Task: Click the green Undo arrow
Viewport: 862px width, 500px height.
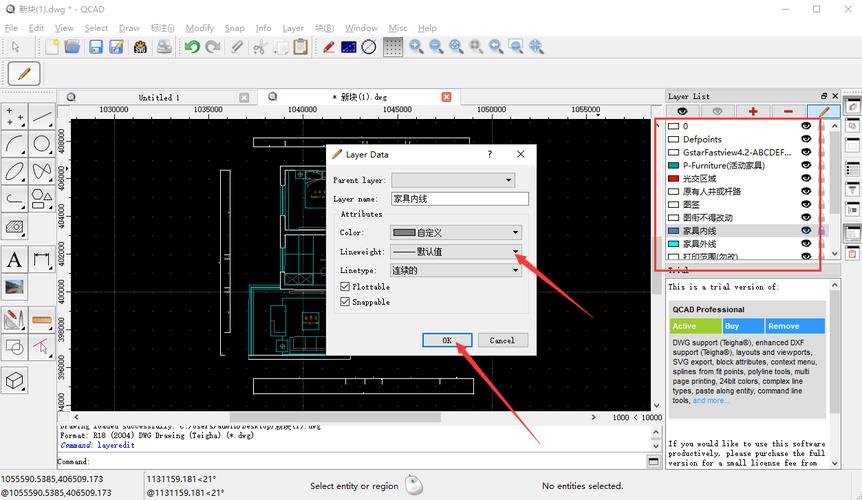Action: tap(192, 47)
